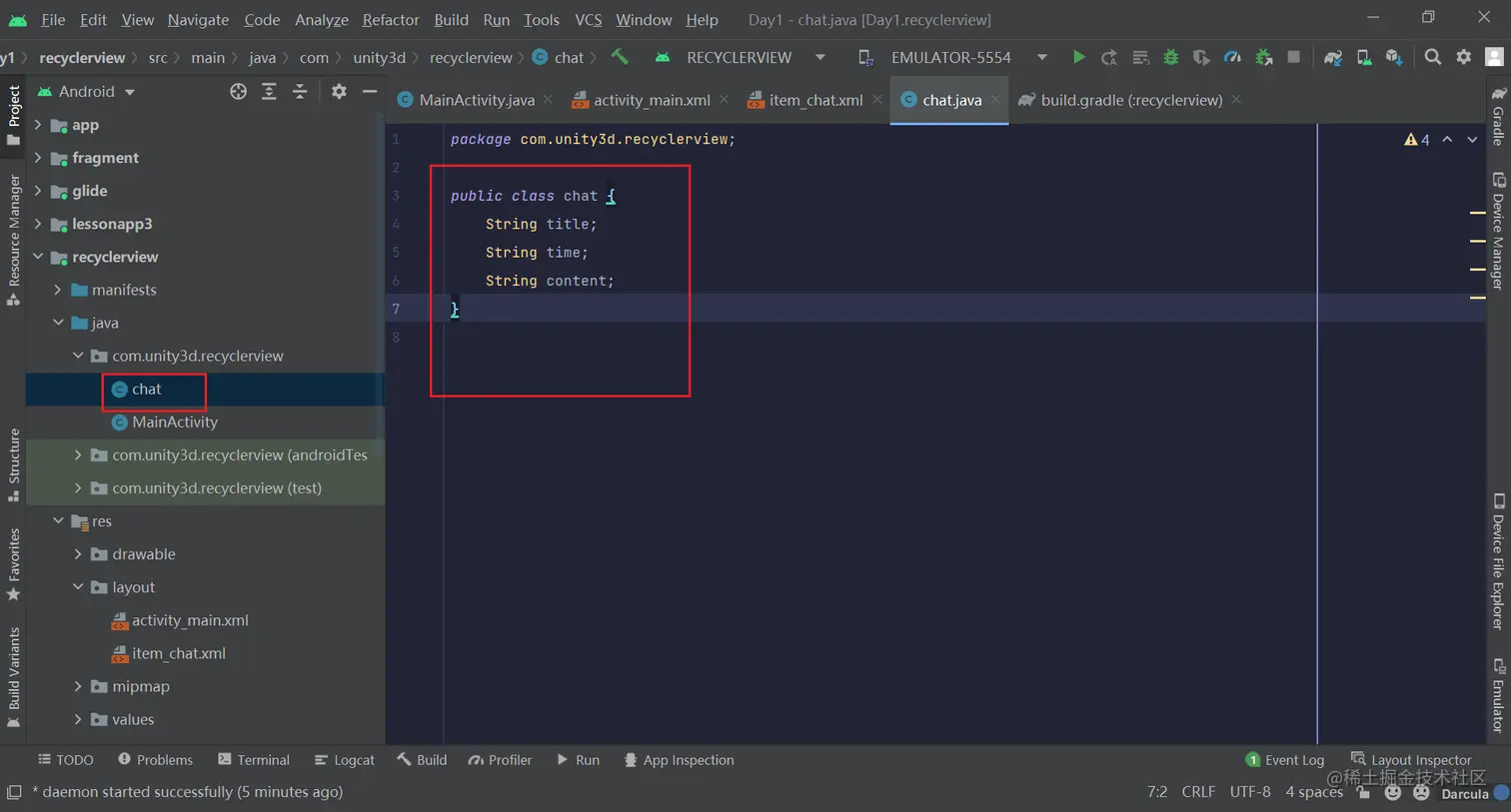Toggle the Device File Explorer sidebar panel

click(x=1498, y=561)
